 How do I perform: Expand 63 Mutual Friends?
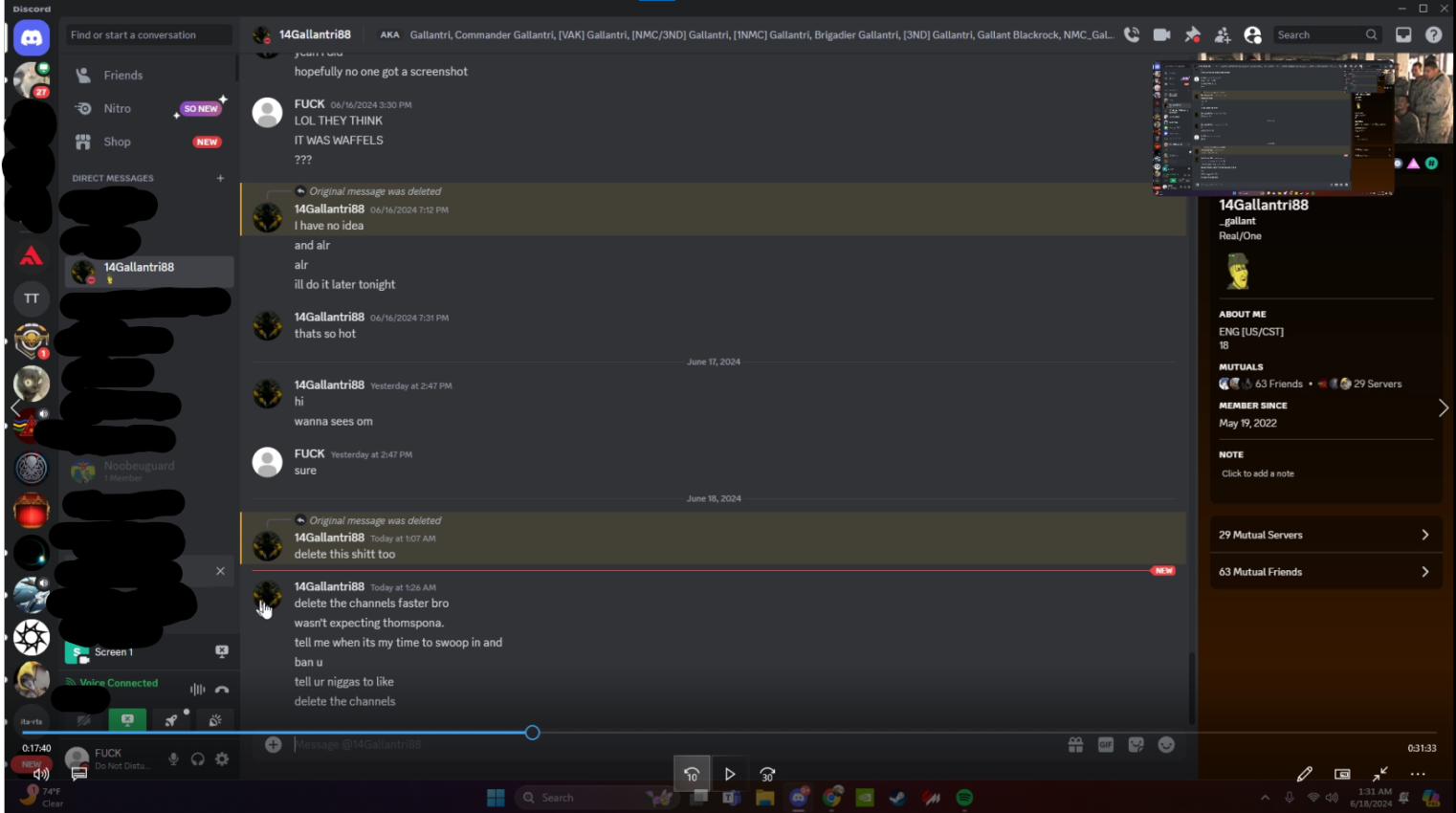[1325, 572]
